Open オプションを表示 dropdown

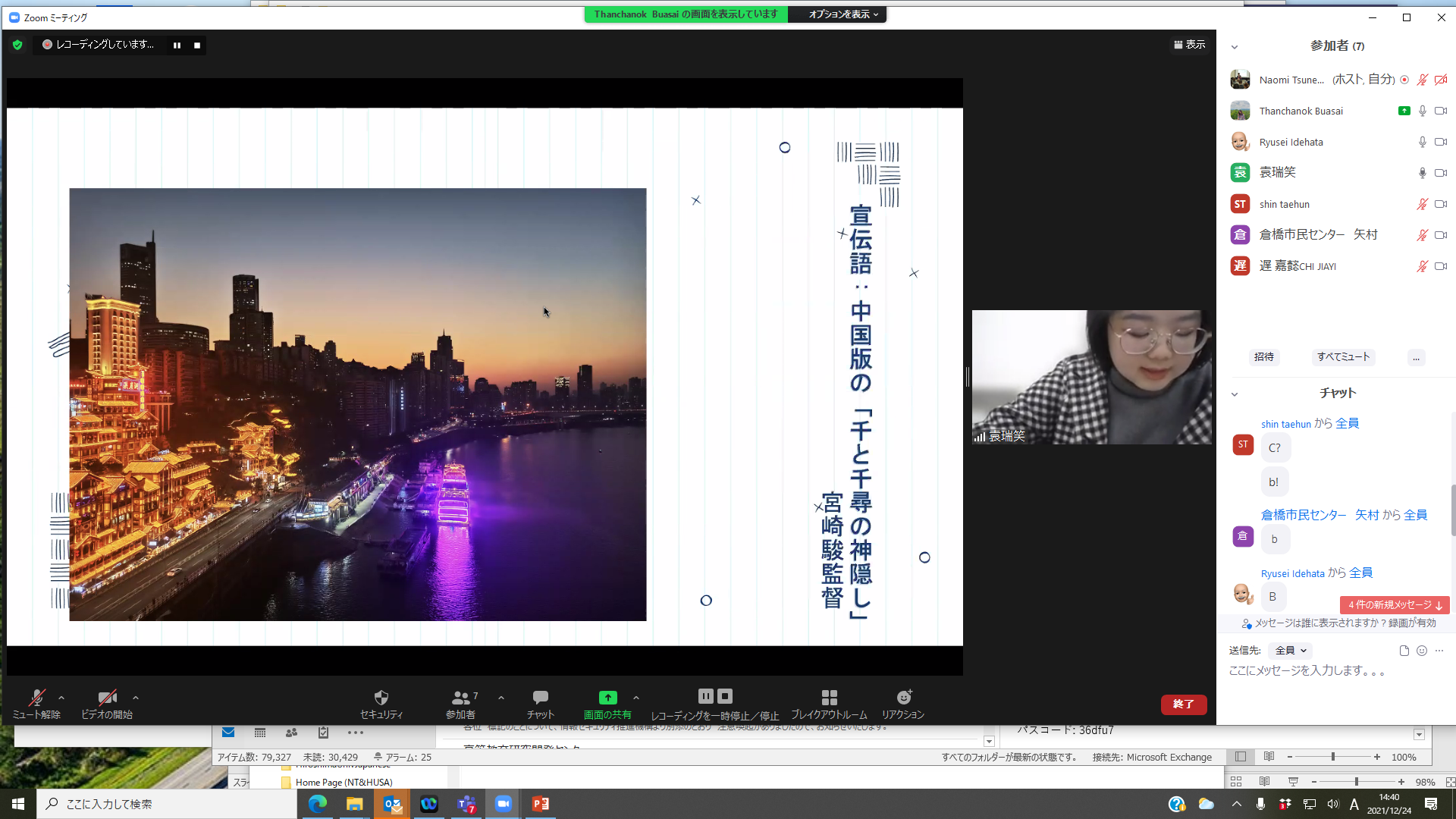(843, 14)
